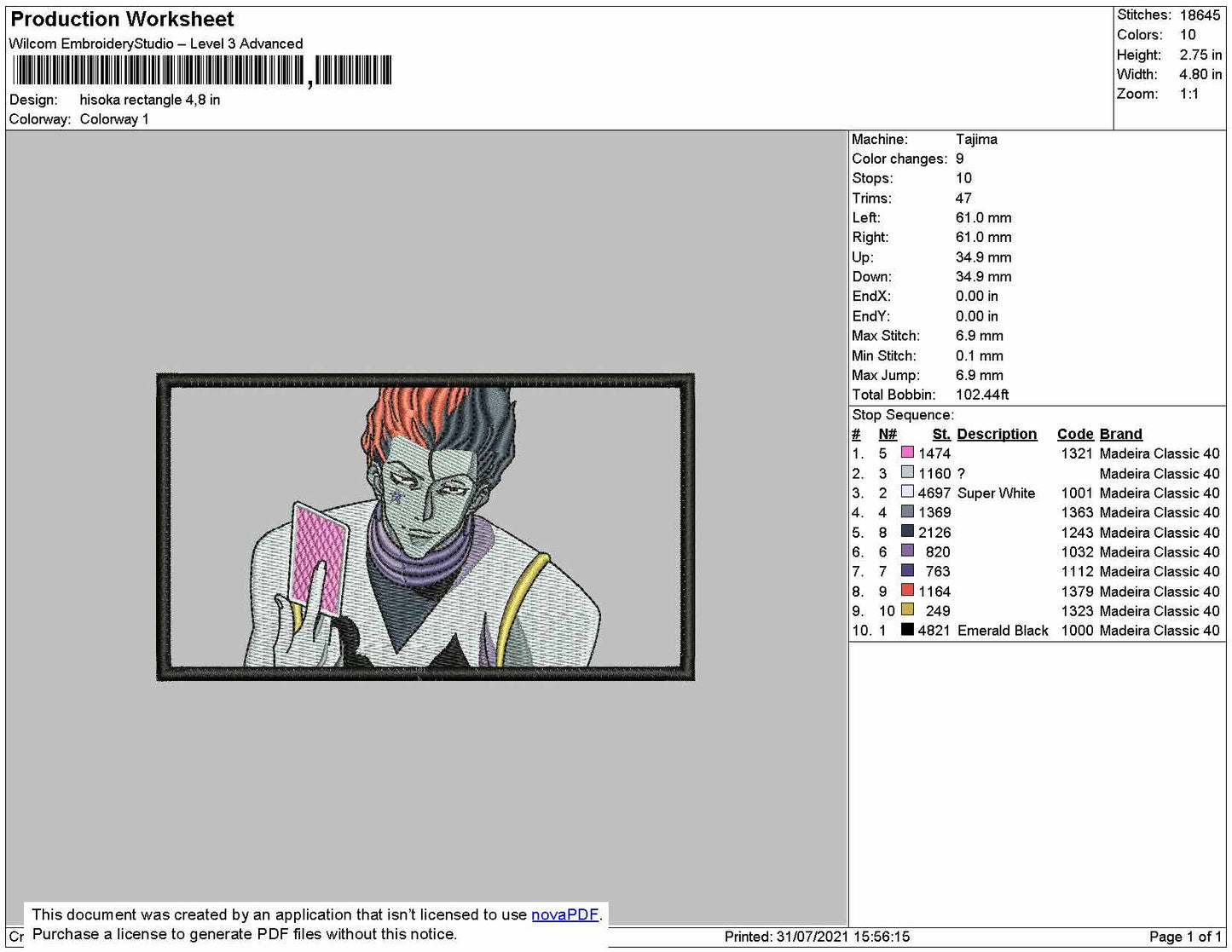This screenshot has width=1232, height=952.
Task: Click the stitch count 4821
Action: click(934, 630)
